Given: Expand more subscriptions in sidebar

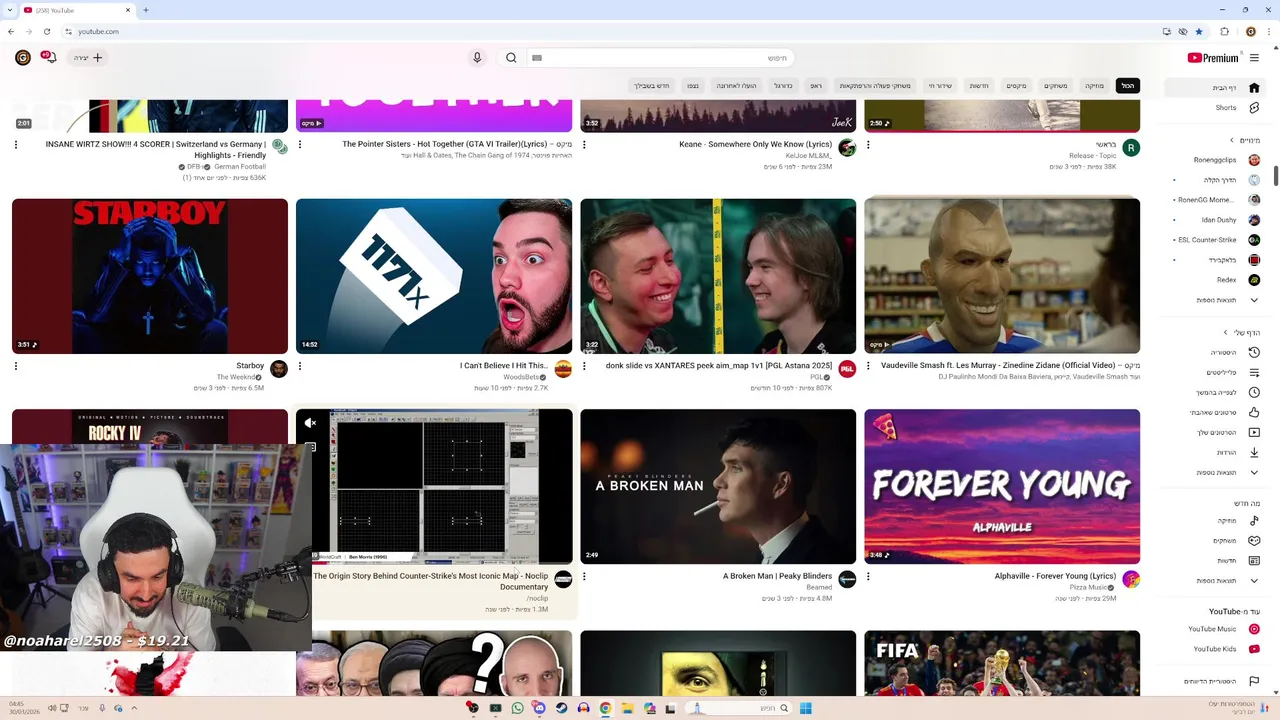Looking at the screenshot, I should 1215,300.
